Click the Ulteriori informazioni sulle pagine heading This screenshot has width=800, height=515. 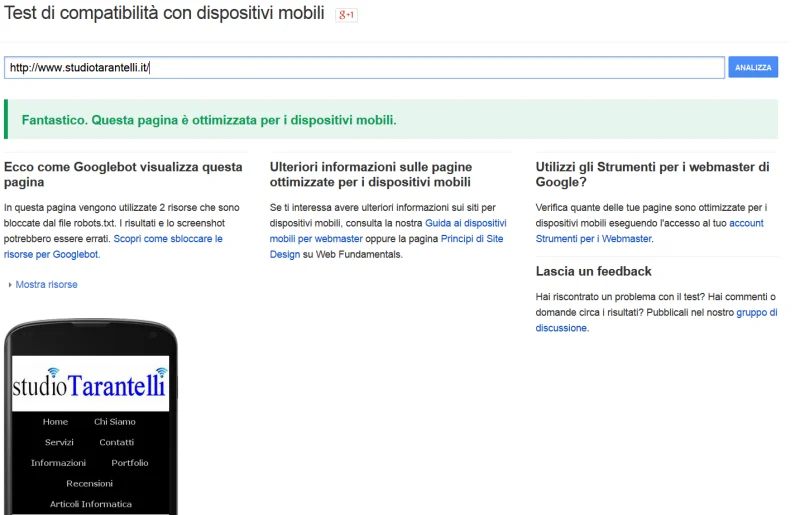[x=371, y=175]
